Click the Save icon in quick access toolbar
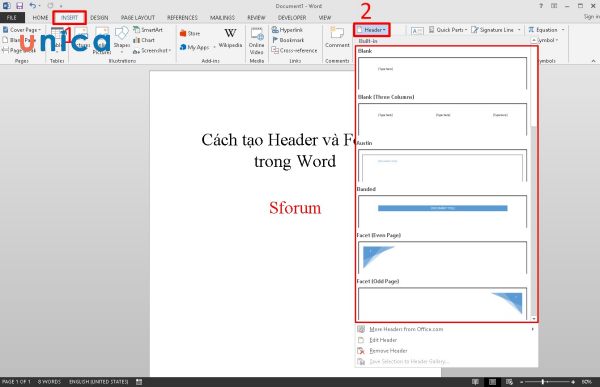This screenshot has width=600, height=387. coord(20,6)
